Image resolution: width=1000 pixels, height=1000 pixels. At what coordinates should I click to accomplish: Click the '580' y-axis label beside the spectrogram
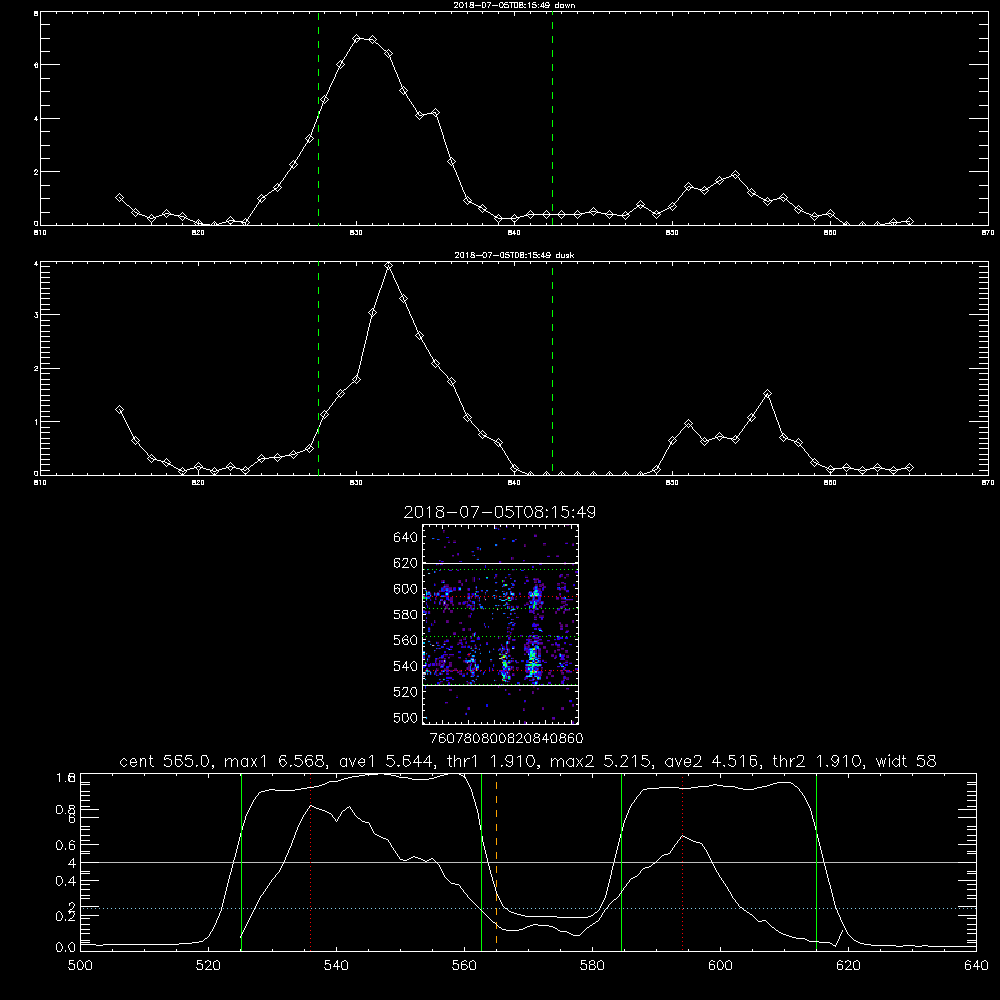pyautogui.click(x=406, y=615)
